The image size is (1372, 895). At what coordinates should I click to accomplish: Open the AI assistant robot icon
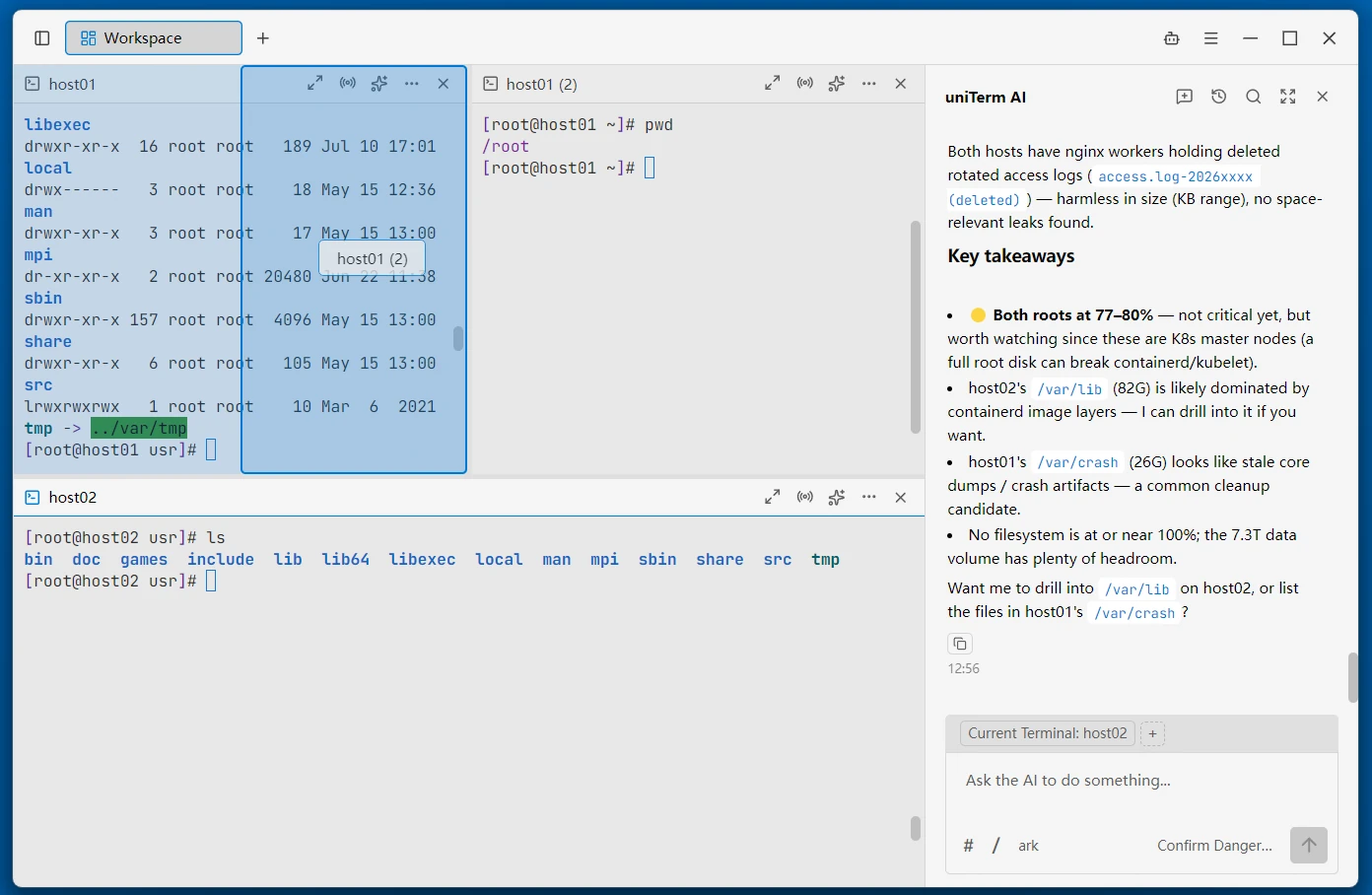1172,38
